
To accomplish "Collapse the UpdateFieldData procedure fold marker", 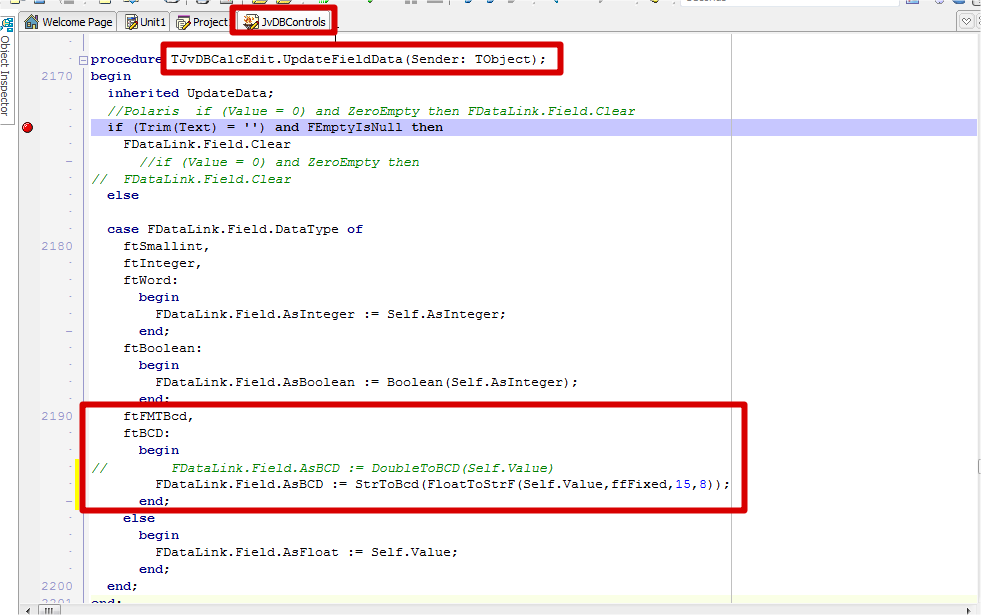I will pos(83,60).
